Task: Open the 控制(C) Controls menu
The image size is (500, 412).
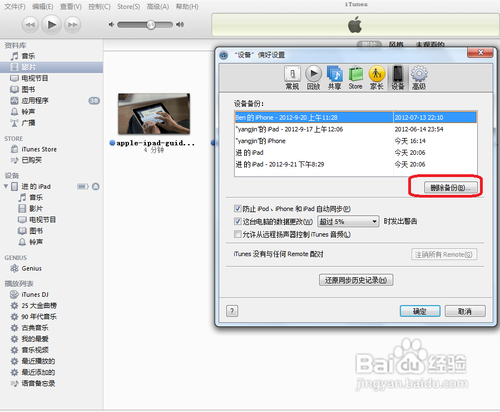Action: point(99,7)
